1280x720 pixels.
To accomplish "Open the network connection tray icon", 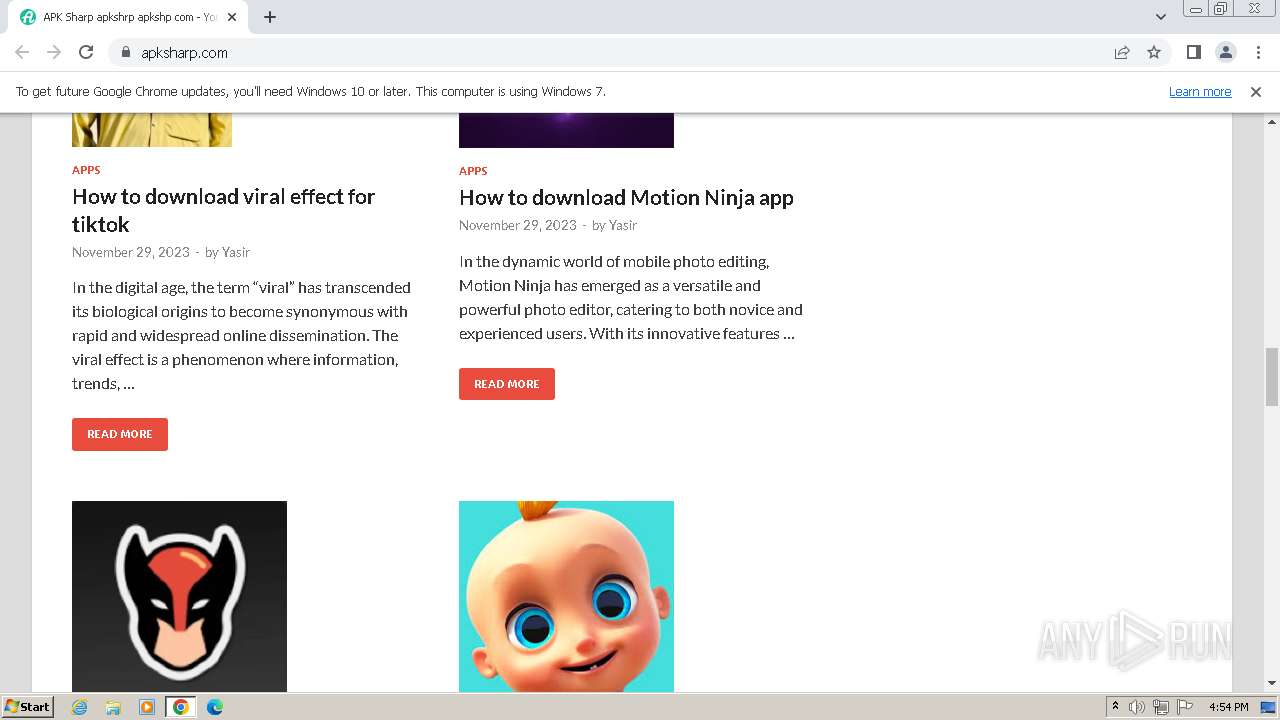I will point(1161,707).
